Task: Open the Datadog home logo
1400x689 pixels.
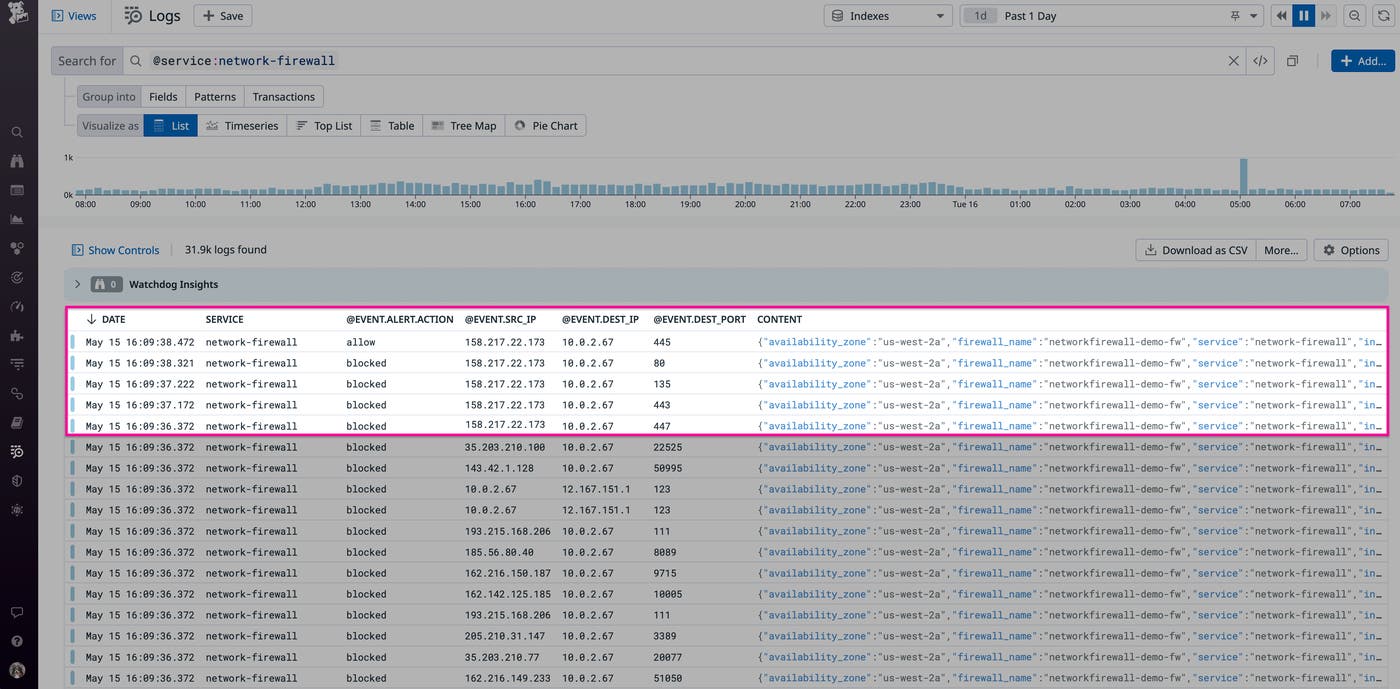Action: coord(17,15)
